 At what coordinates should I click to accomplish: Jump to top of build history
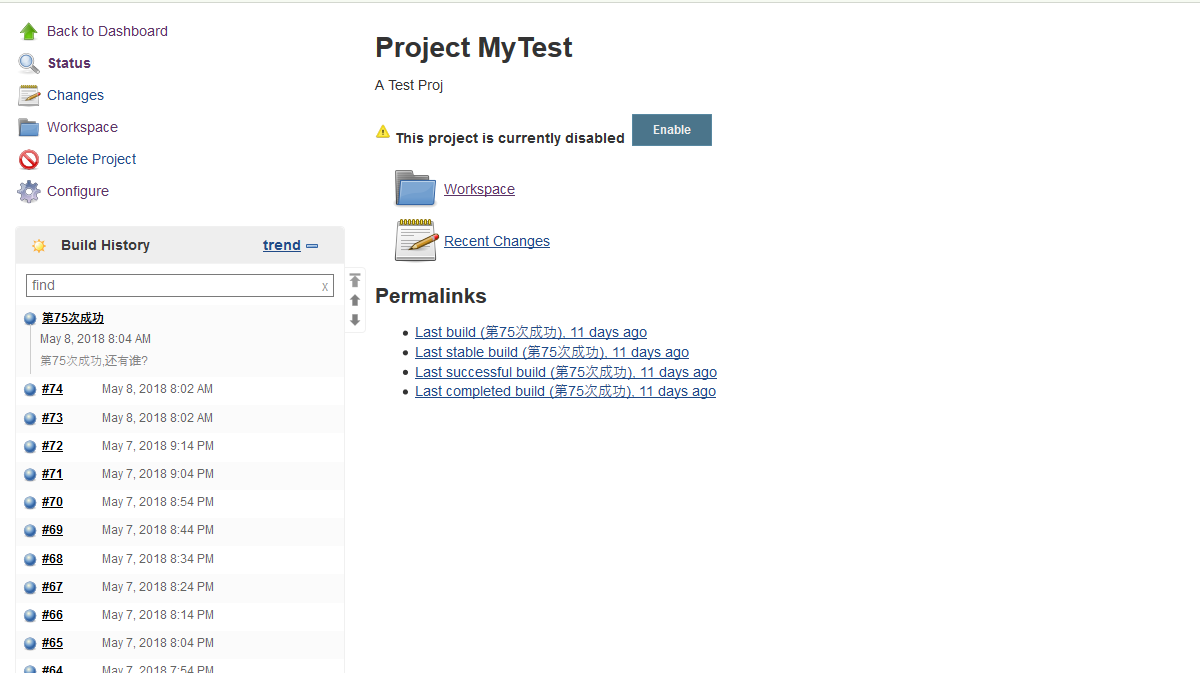click(355, 281)
